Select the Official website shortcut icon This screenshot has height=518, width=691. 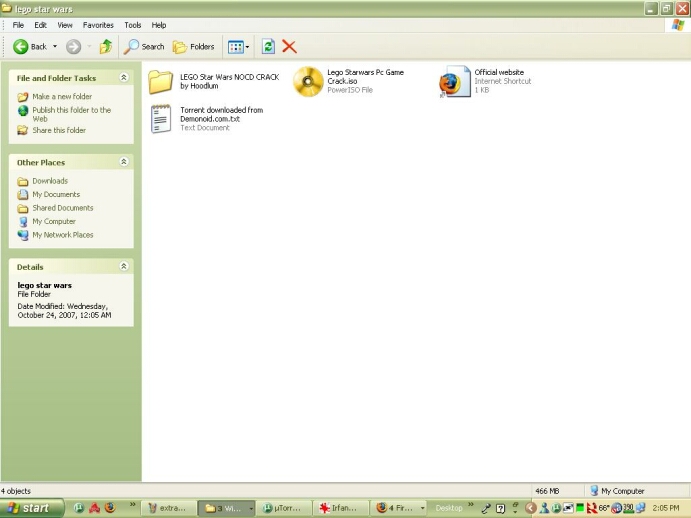454,81
